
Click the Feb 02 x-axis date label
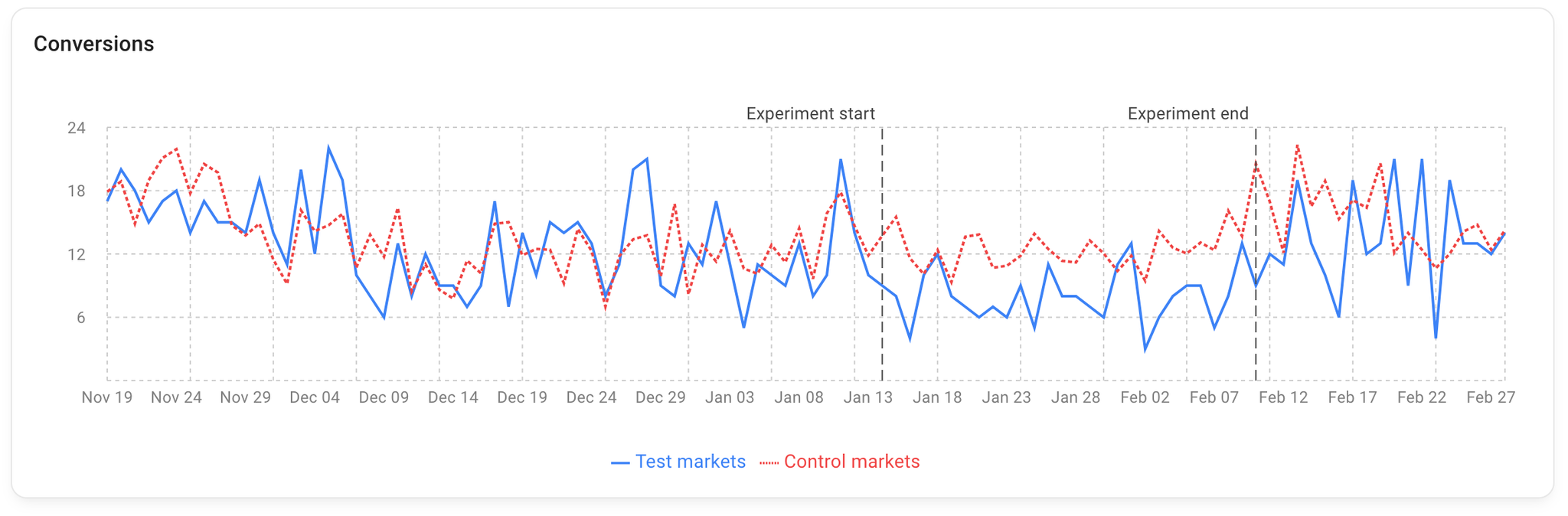pyautogui.click(x=1145, y=397)
